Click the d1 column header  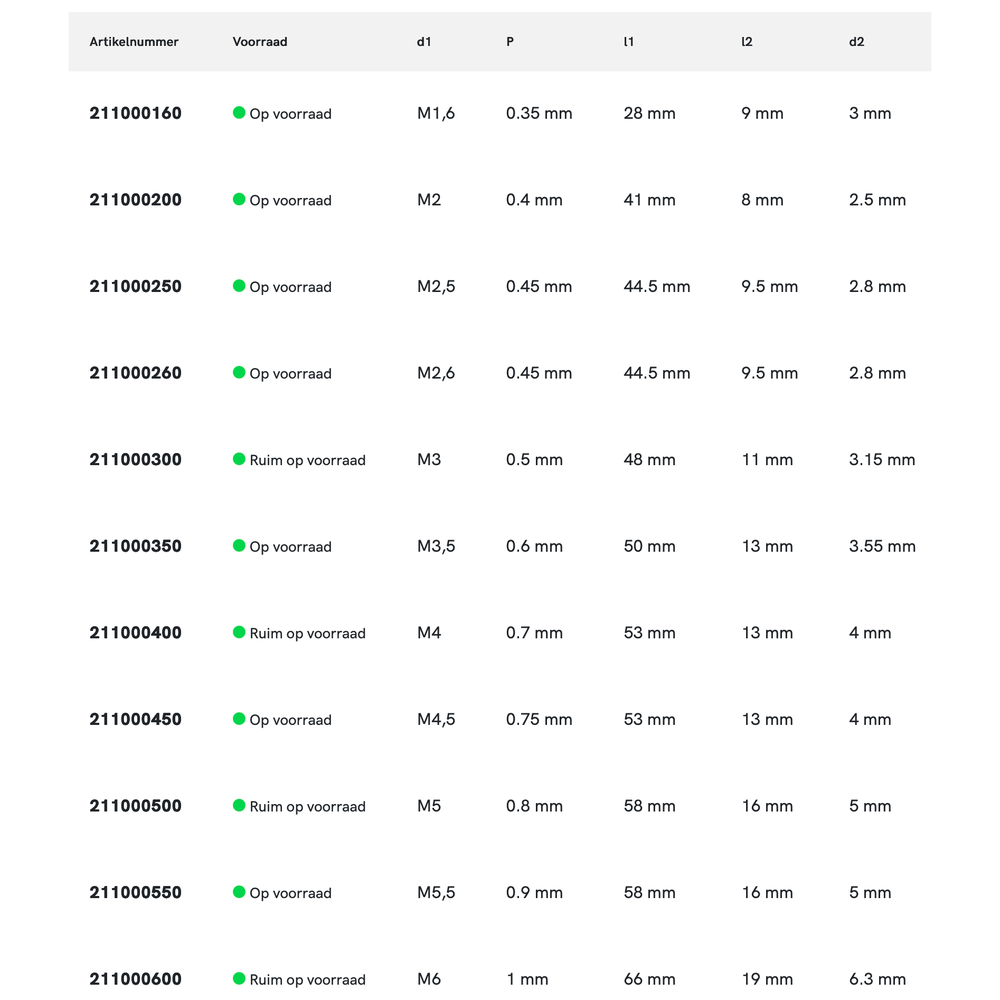424,42
